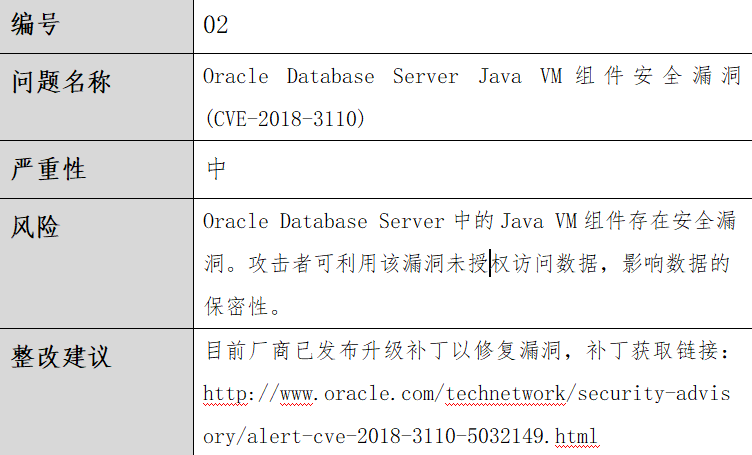
Task: Click the 'Oracle Database Server Java VM 组件安全漏洞' title text
Action: click(x=472, y=76)
